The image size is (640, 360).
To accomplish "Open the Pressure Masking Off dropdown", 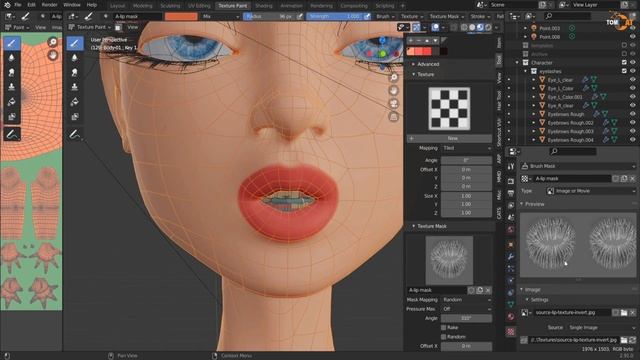I will (467, 309).
